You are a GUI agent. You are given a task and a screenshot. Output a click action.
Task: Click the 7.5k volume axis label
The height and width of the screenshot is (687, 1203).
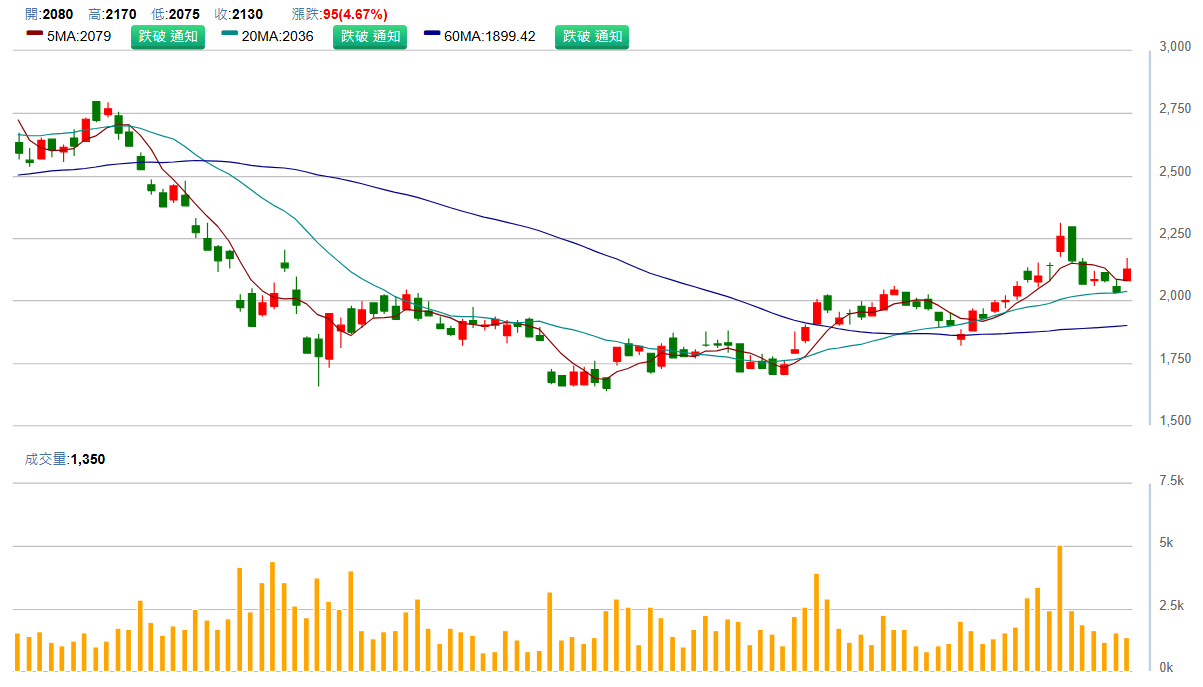point(1171,481)
